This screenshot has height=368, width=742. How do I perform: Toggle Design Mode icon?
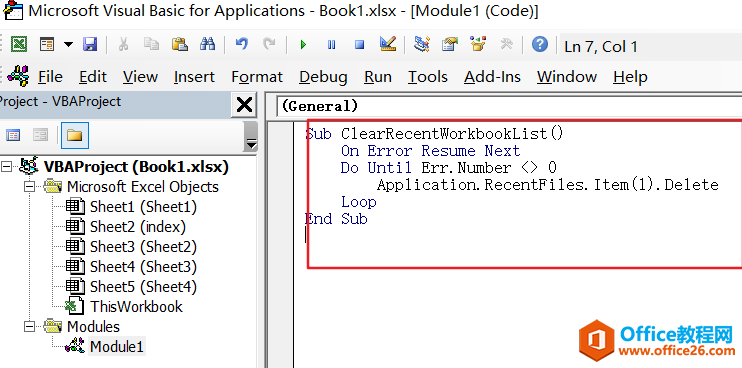point(388,45)
